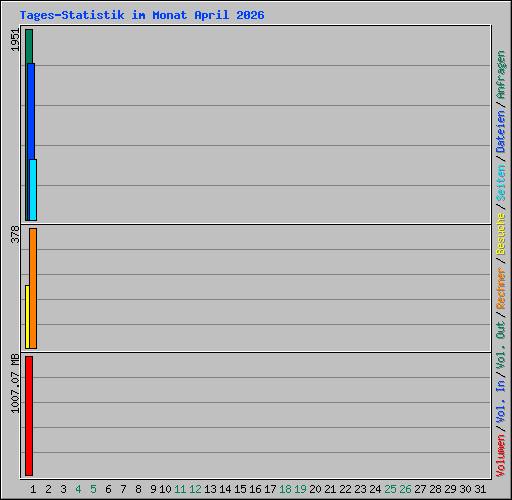Click day 29 on the x-axis

[450, 489]
